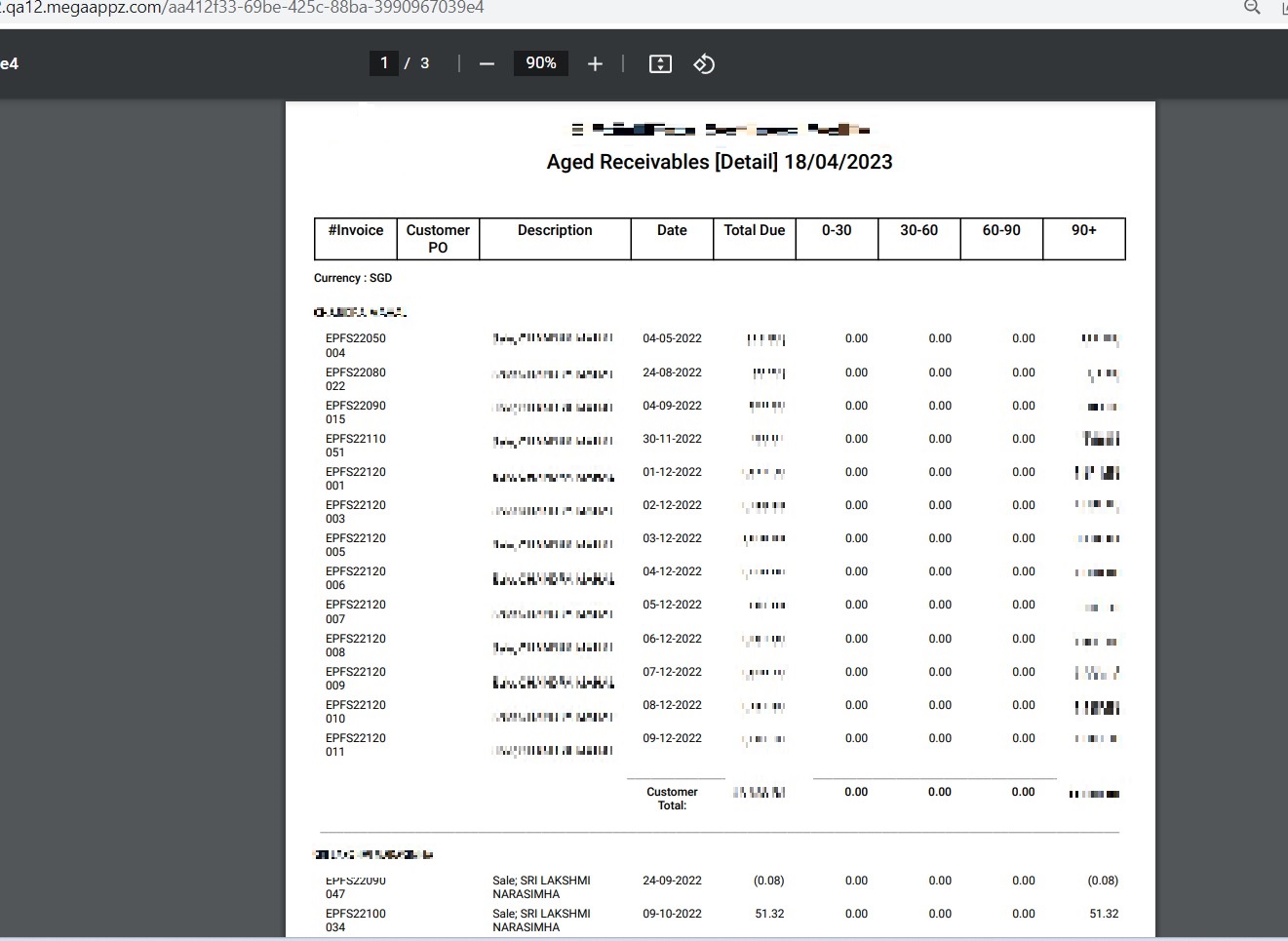Click the fit to page icon
Viewport: 1288px width, 941px height.
pyautogui.click(x=660, y=64)
